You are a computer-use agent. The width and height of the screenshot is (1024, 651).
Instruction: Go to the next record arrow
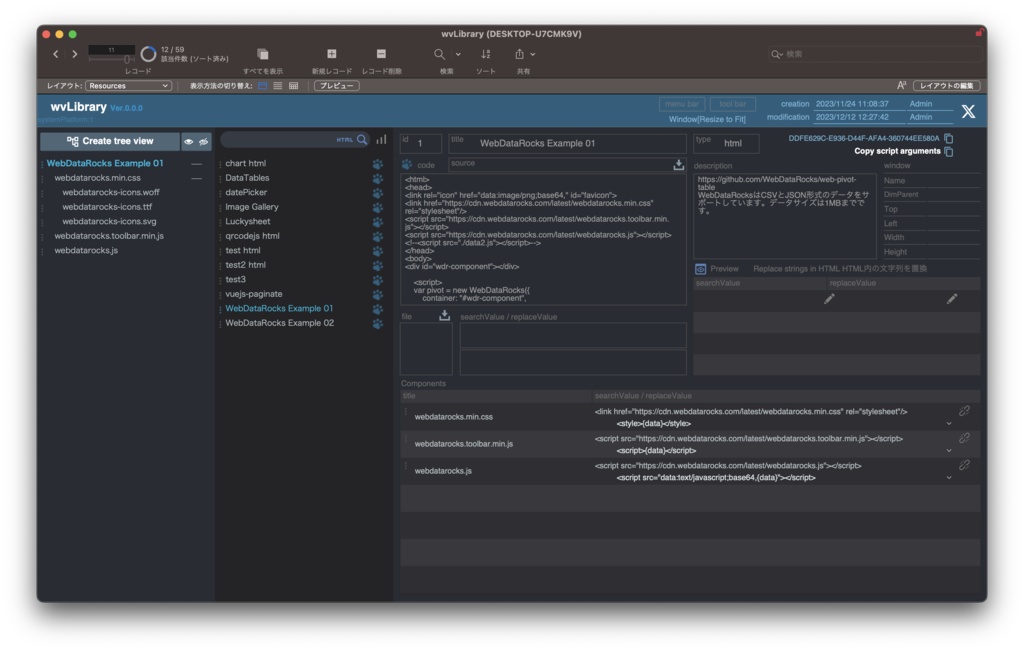(x=74, y=54)
